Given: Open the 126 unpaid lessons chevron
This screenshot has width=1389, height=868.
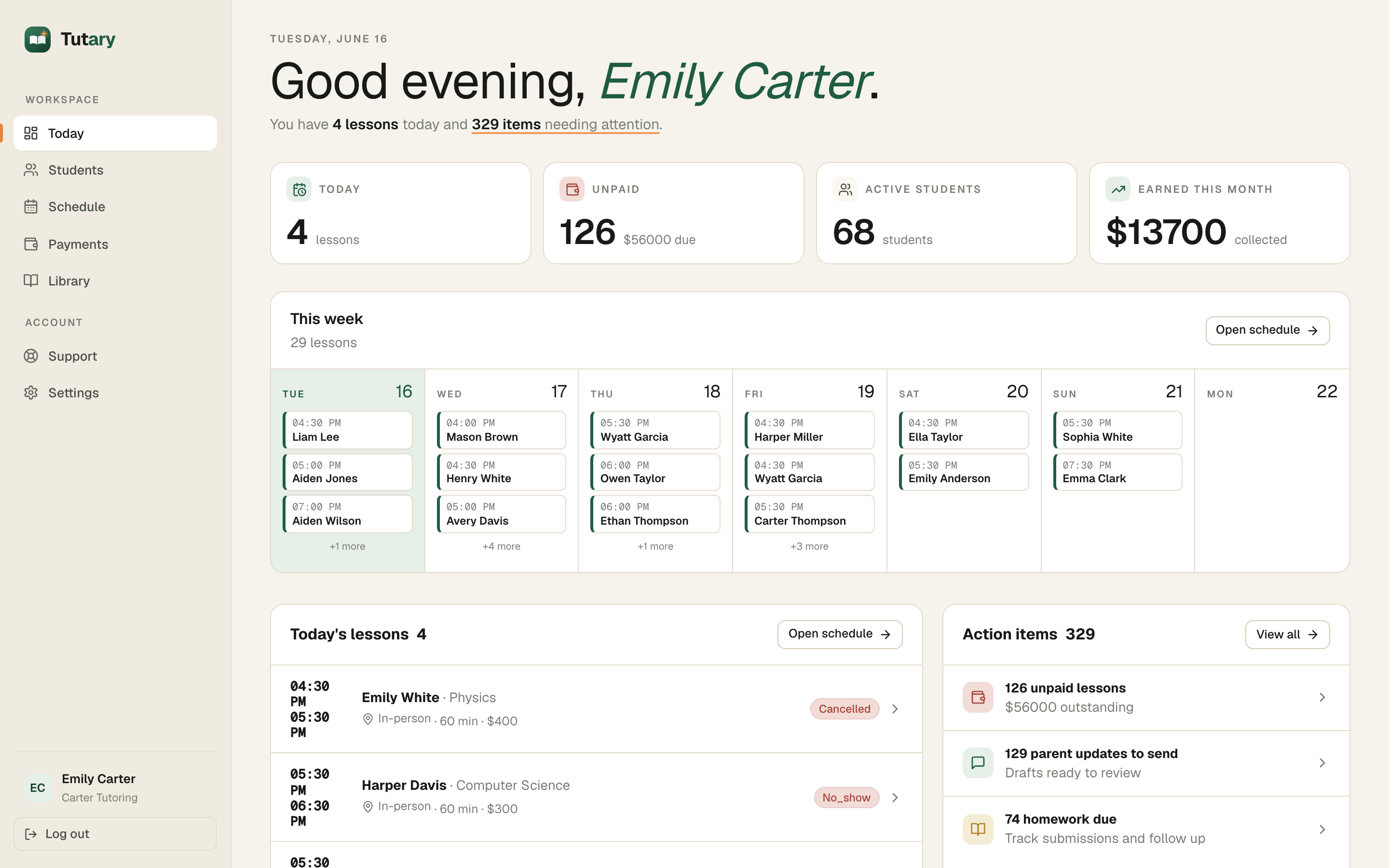Looking at the screenshot, I should tap(1322, 697).
